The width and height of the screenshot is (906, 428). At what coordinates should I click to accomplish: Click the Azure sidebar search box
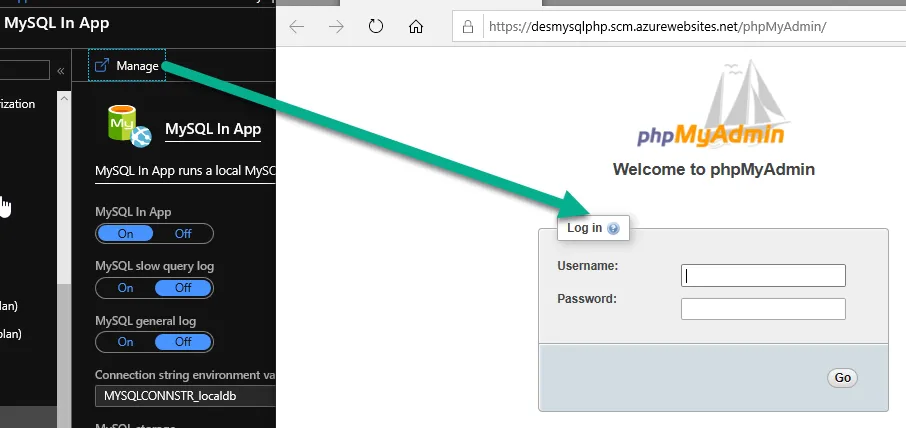tap(25, 70)
